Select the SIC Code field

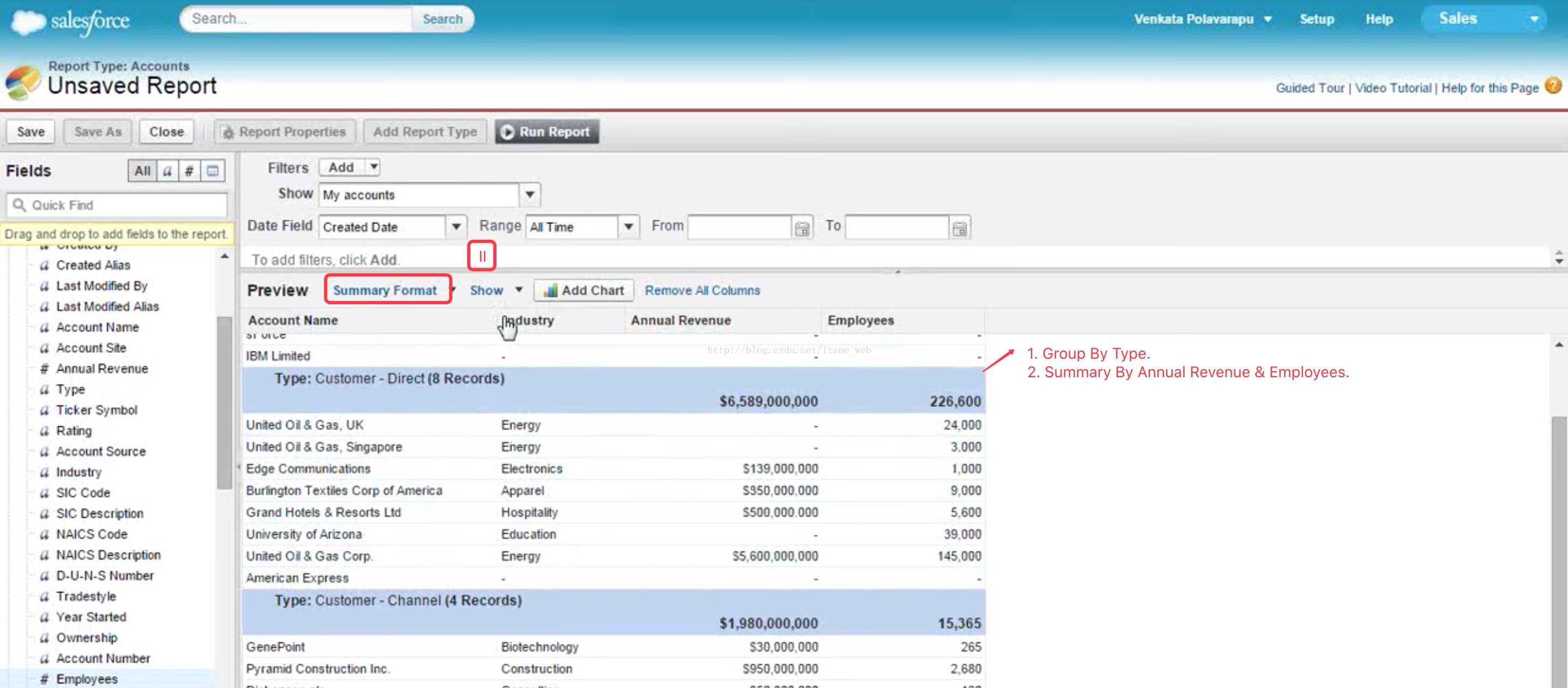(83, 493)
